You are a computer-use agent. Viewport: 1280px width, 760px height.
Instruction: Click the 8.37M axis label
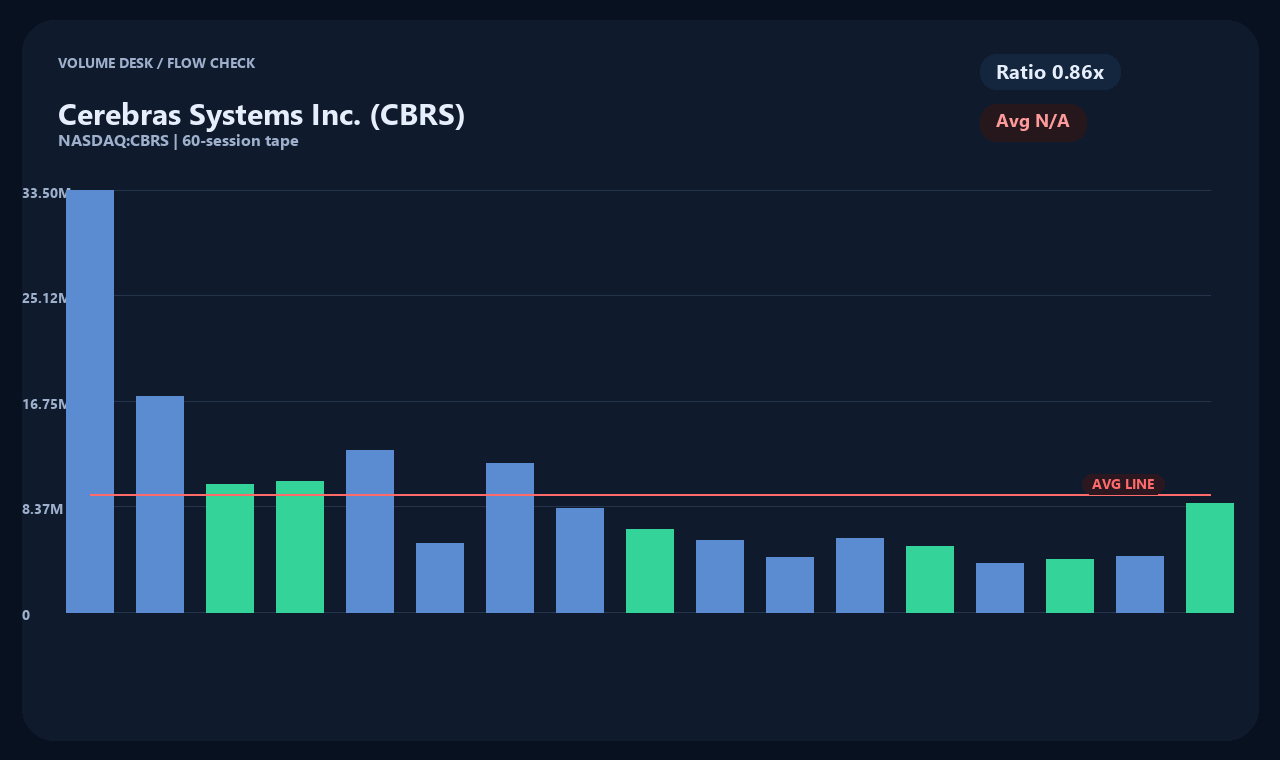coord(43,509)
